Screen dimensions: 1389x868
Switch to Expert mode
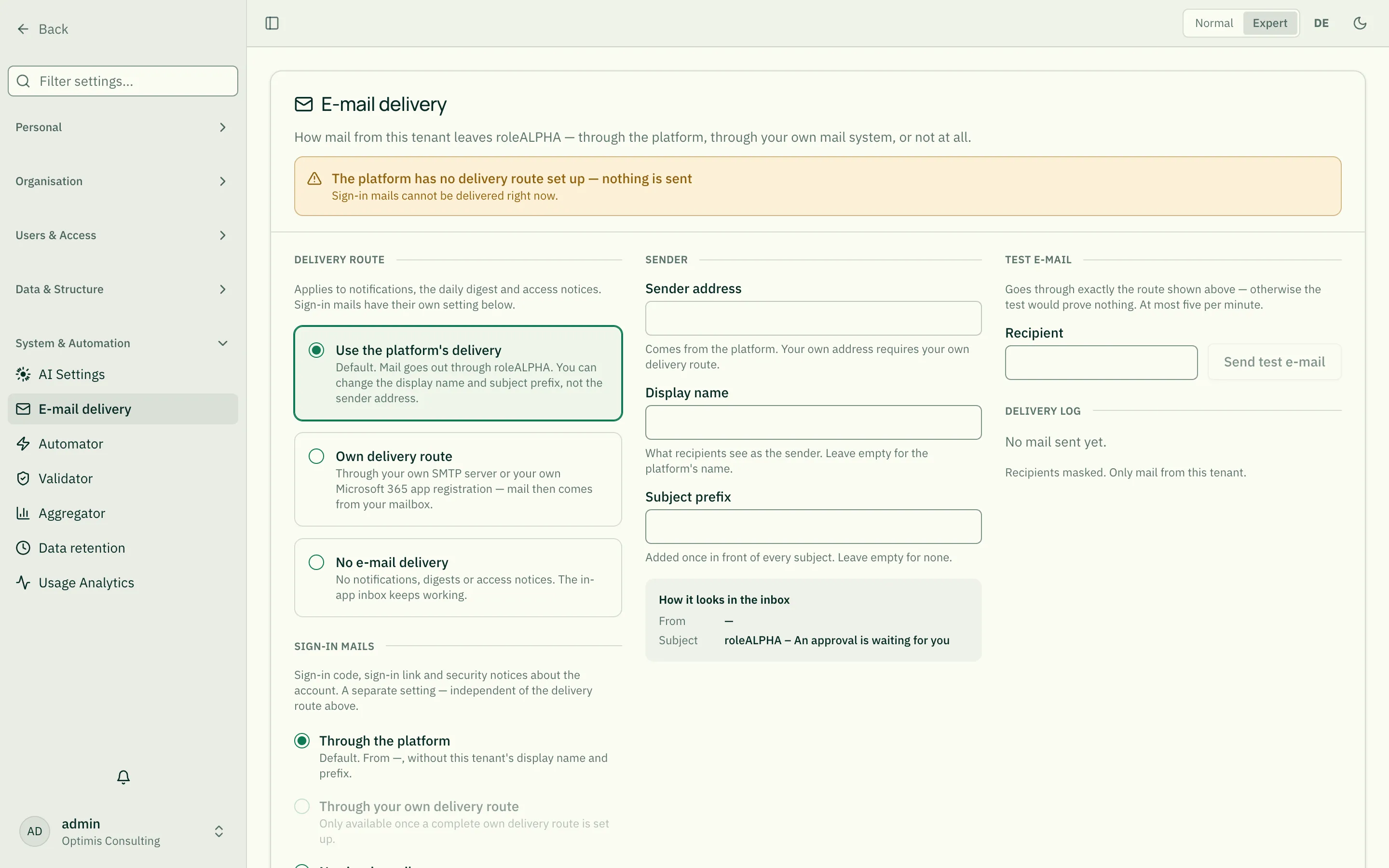point(1269,24)
